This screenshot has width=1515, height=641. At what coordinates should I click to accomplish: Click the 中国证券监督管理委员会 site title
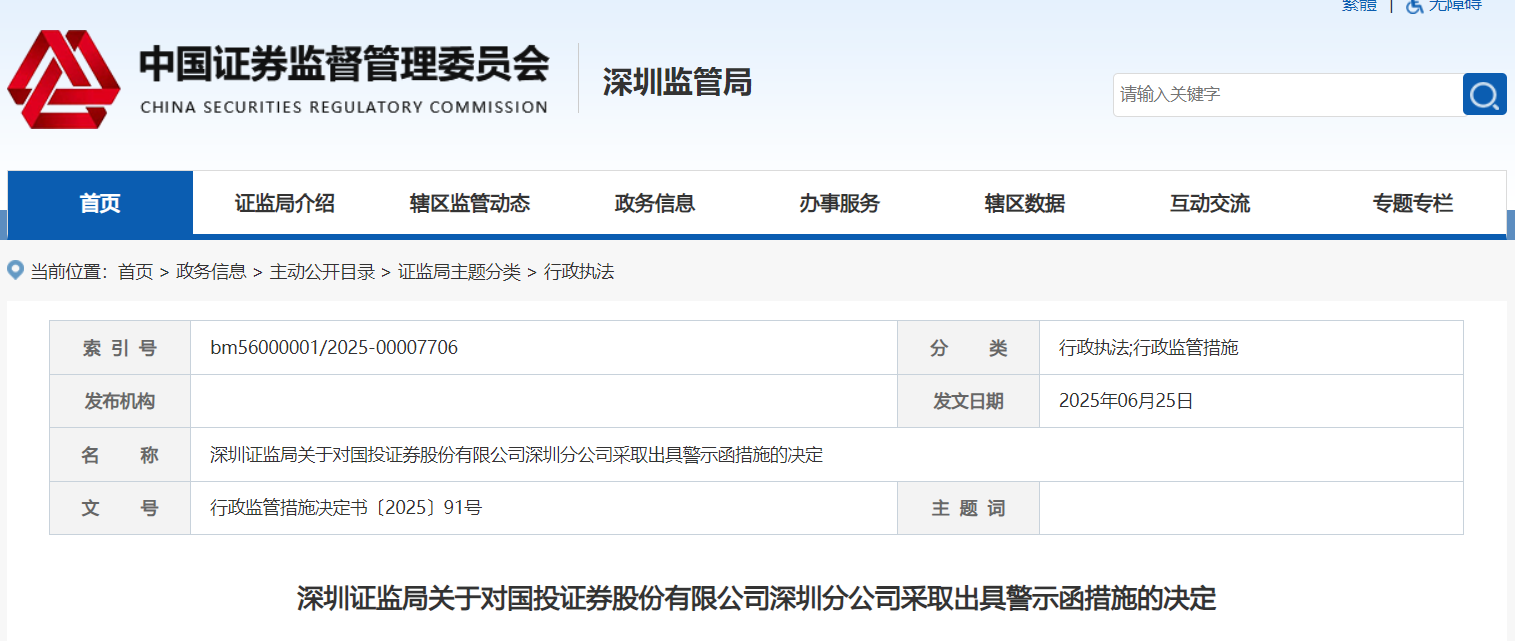344,65
